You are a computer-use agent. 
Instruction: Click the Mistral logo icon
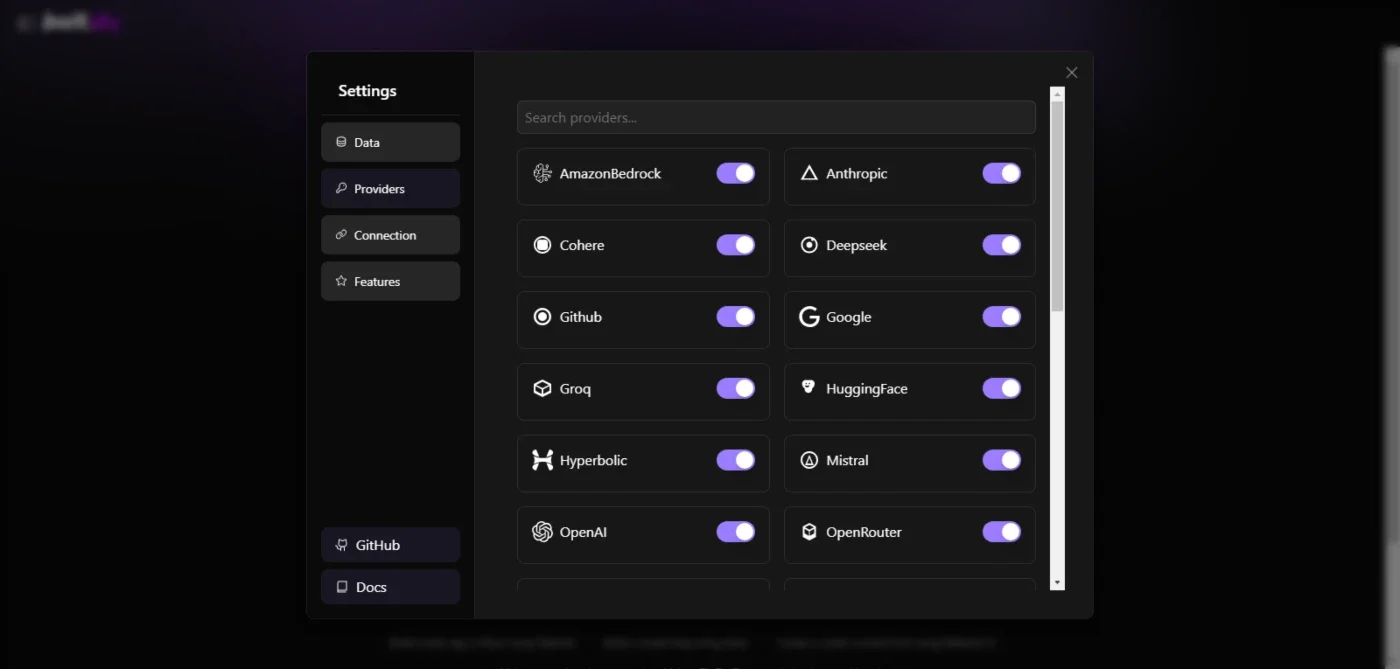[x=809, y=460]
